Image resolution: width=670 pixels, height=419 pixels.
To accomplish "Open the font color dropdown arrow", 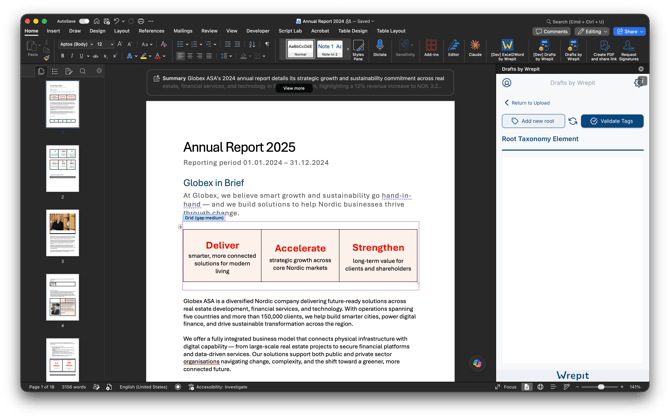I will pos(164,56).
